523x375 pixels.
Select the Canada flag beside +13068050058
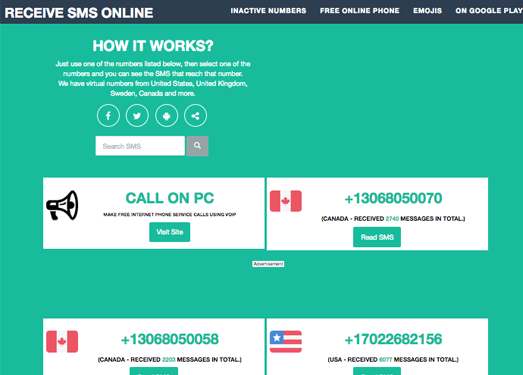tap(62, 341)
